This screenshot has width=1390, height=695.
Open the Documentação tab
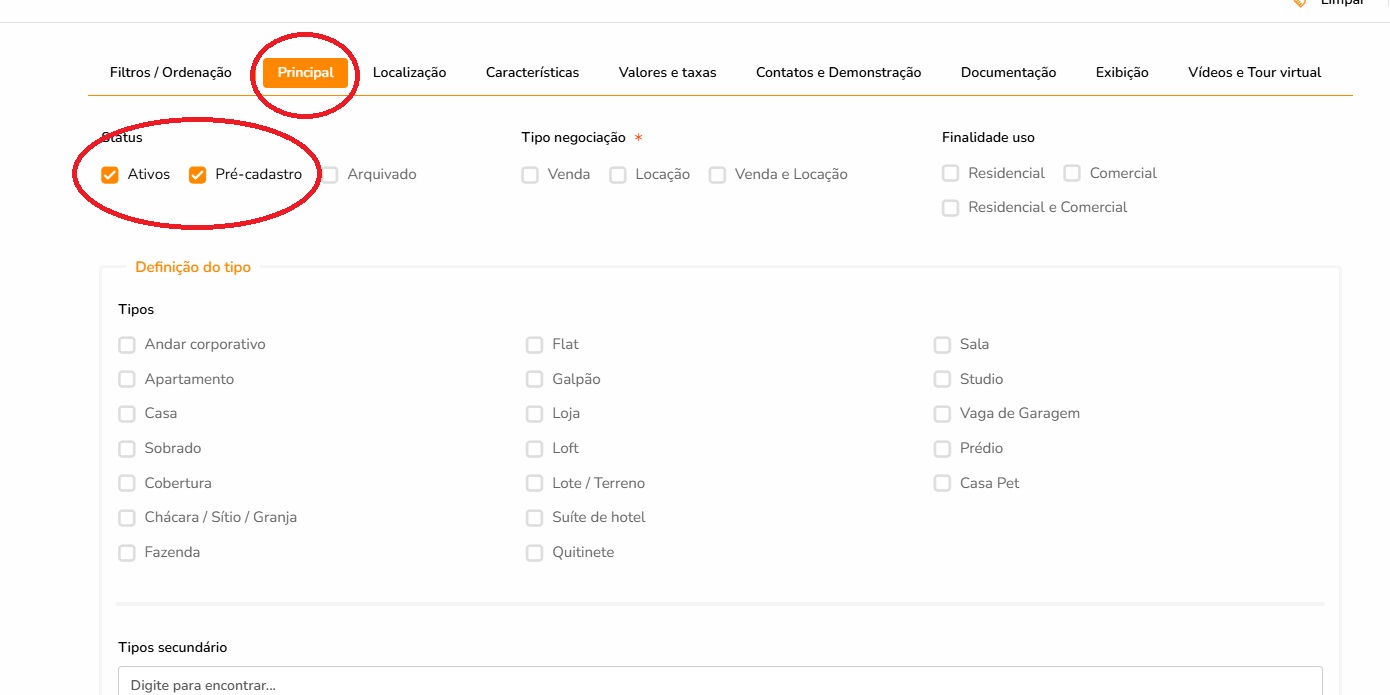coord(1008,72)
